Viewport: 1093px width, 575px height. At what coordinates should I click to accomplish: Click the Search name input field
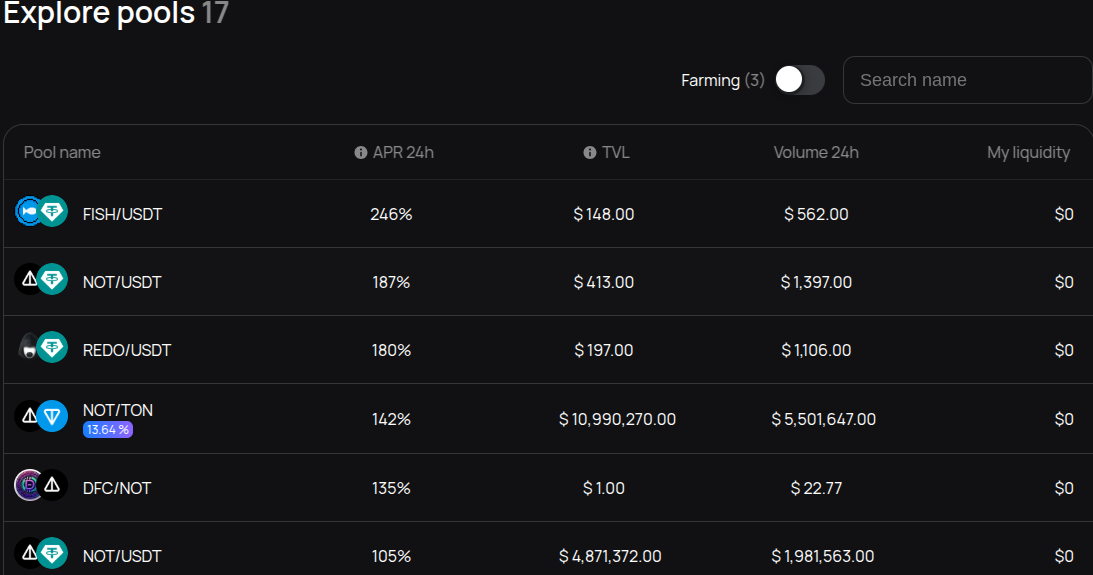966,80
